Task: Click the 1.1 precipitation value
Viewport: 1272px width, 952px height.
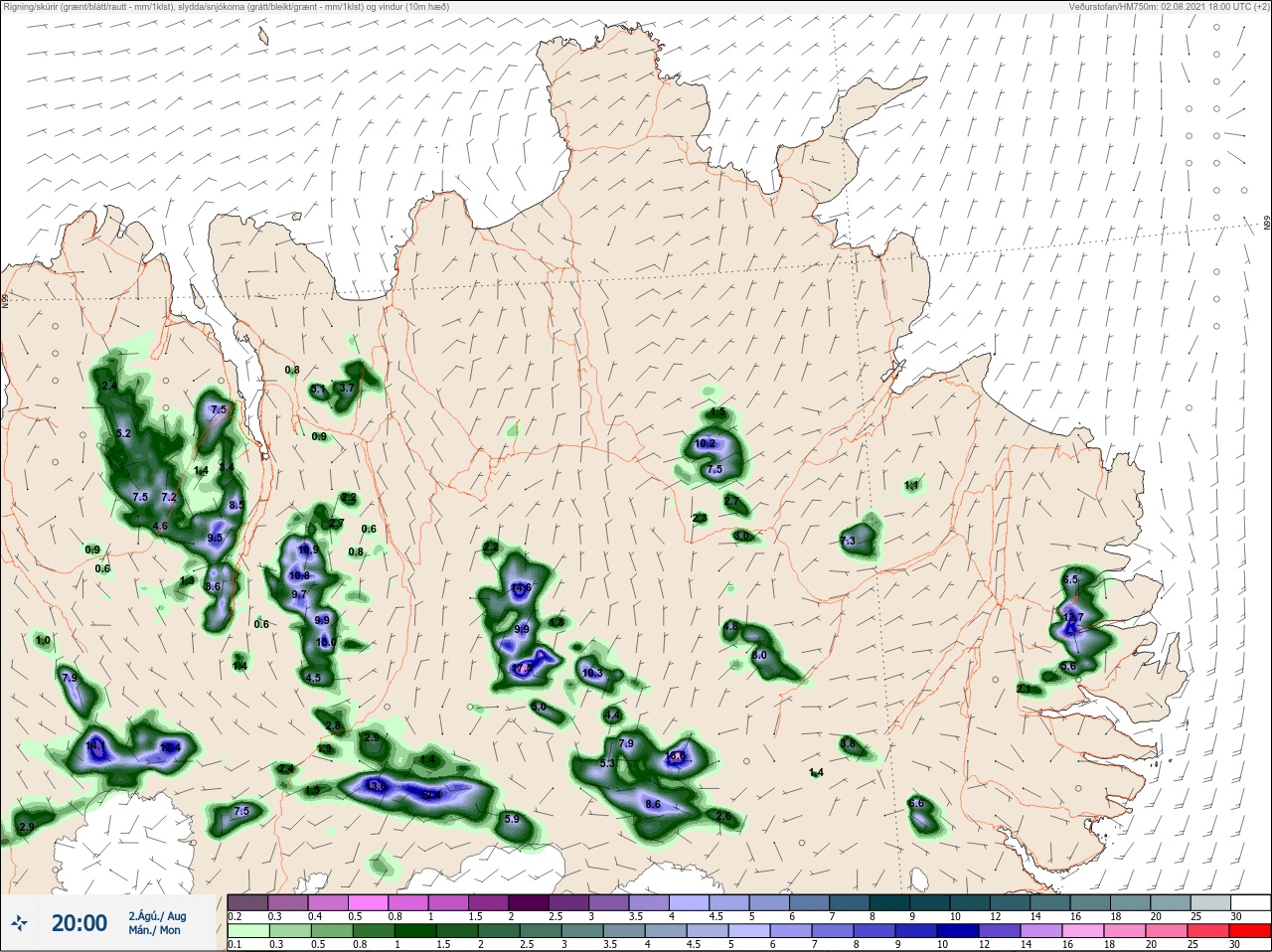Action: pos(911,486)
